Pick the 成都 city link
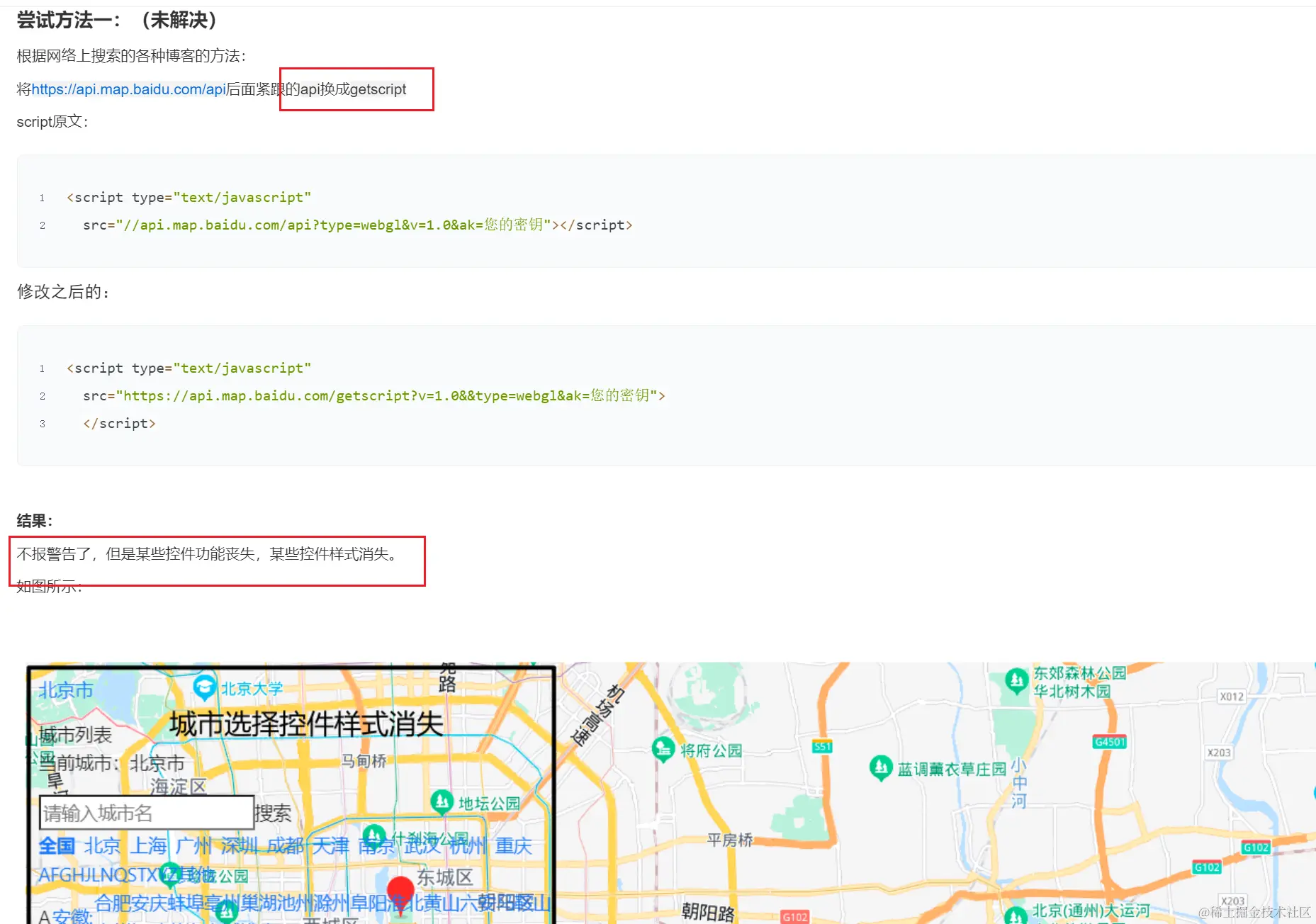This screenshot has height=924, width=1316. point(285,846)
